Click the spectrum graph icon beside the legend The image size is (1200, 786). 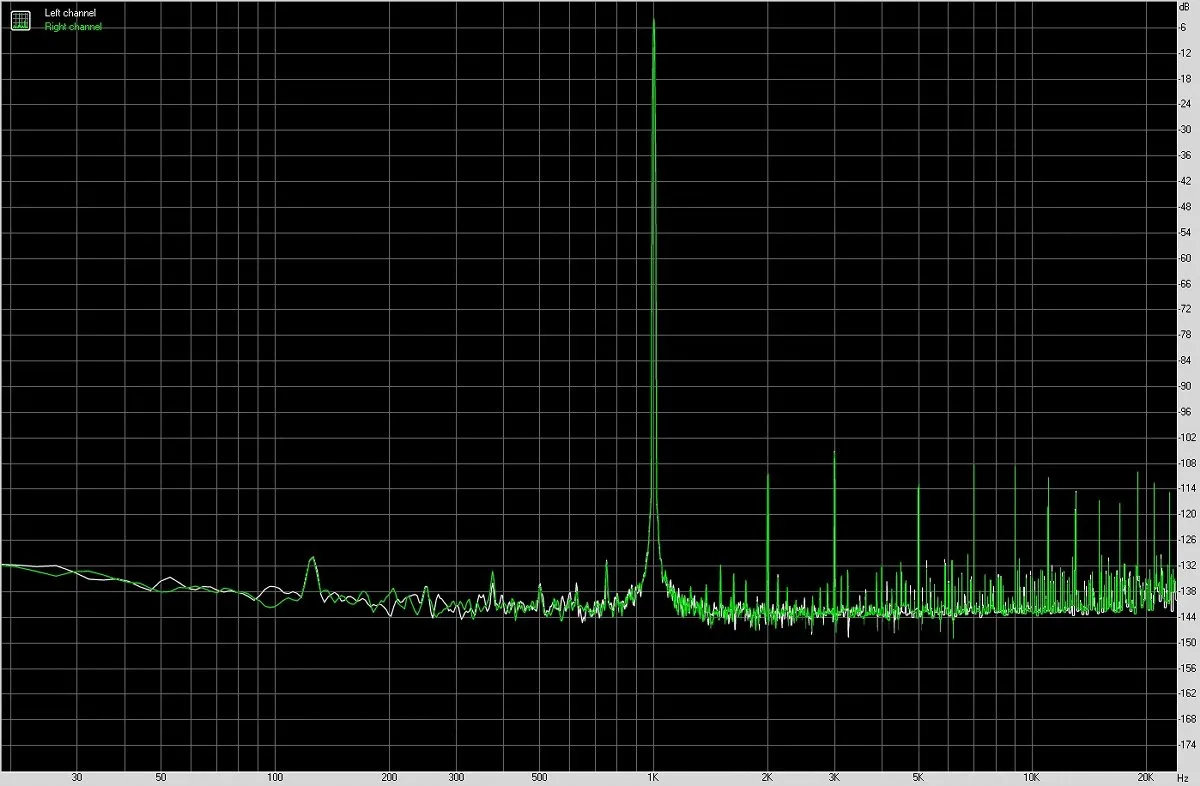pos(20,19)
